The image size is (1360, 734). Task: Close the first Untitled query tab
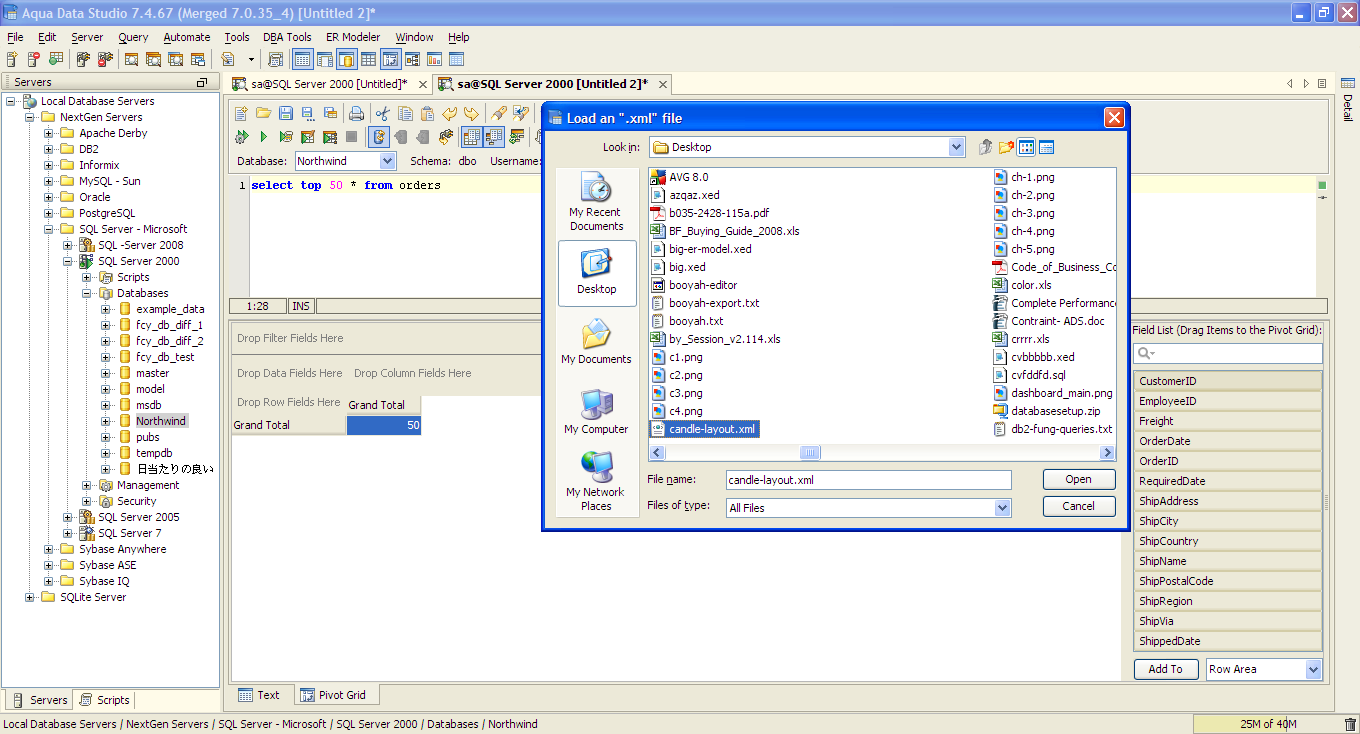click(x=422, y=84)
